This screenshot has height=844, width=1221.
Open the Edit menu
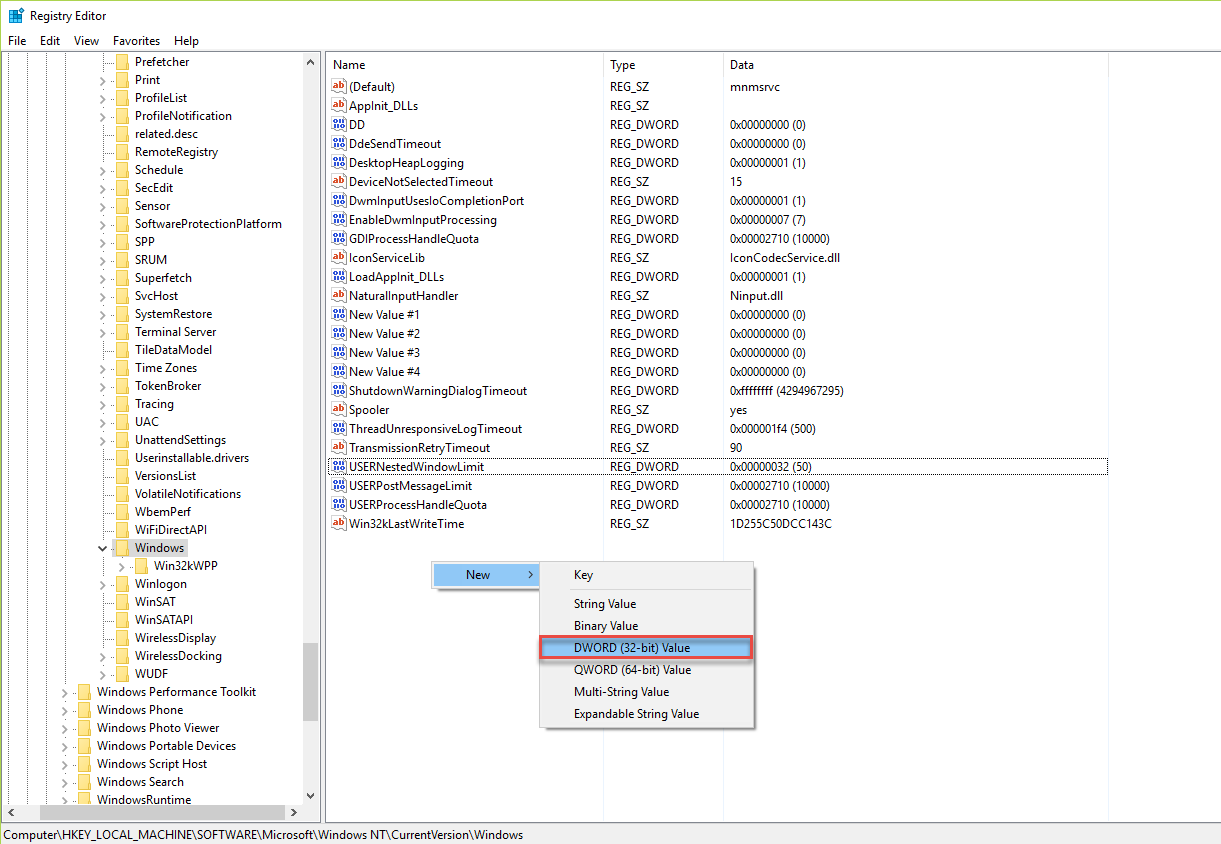[x=50, y=41]
